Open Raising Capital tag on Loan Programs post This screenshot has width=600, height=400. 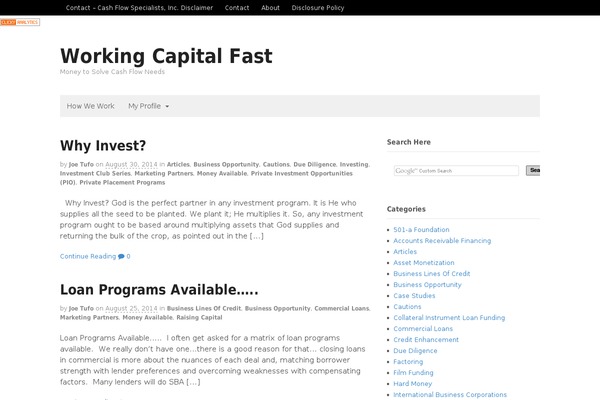(199, 317)
